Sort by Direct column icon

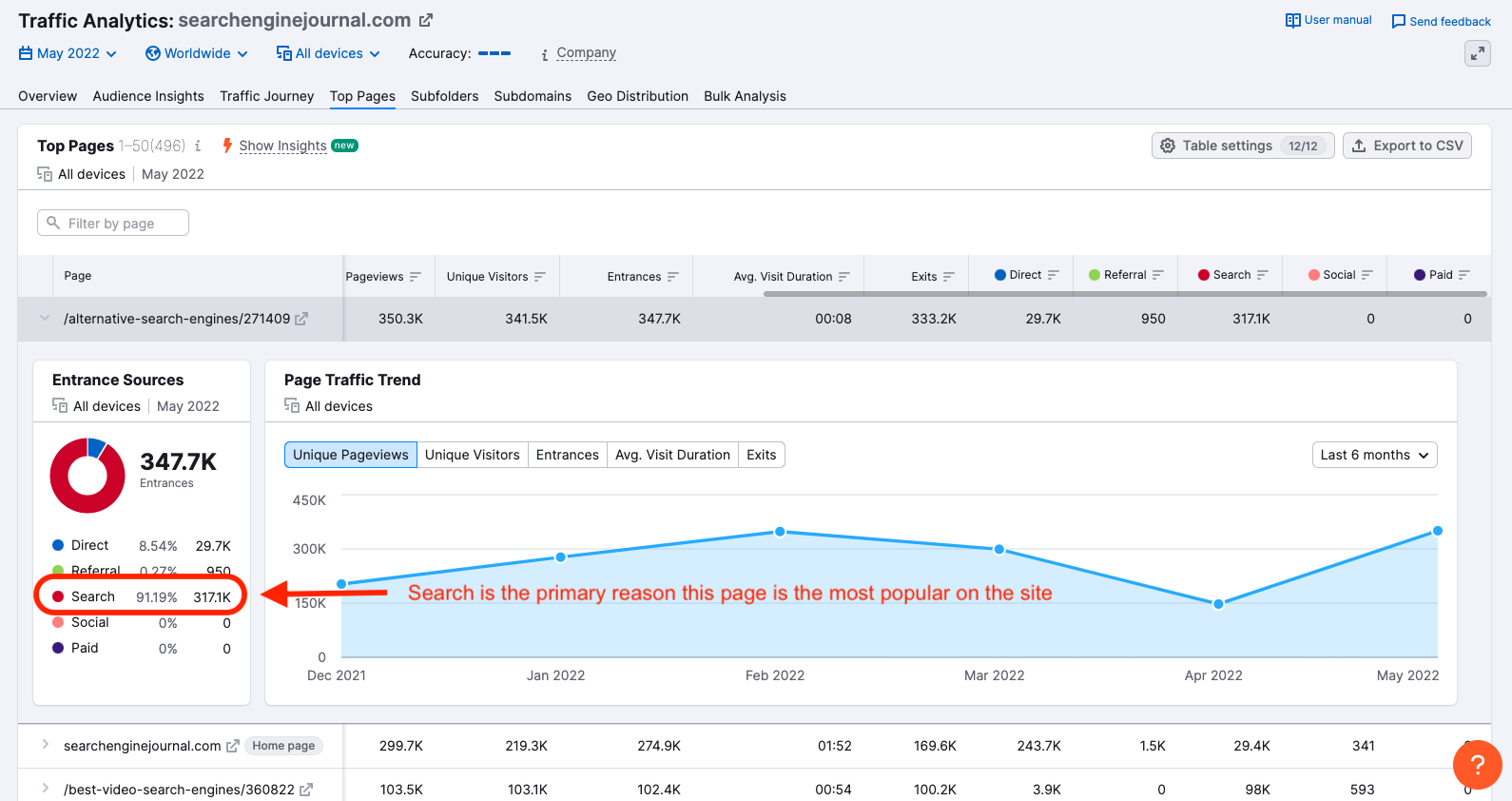click(1053, 275)
